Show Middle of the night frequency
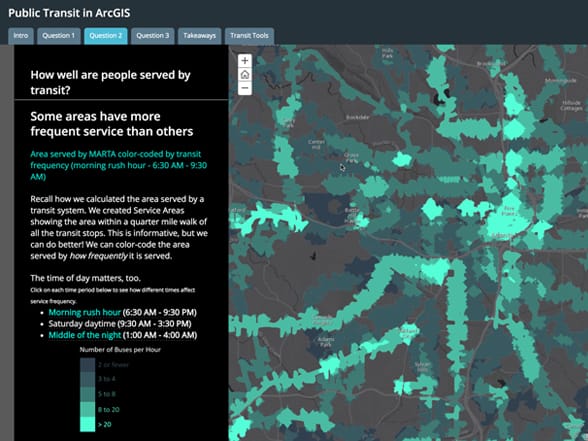The width and height of the screenshot is (588, 441). click(85, 335)
